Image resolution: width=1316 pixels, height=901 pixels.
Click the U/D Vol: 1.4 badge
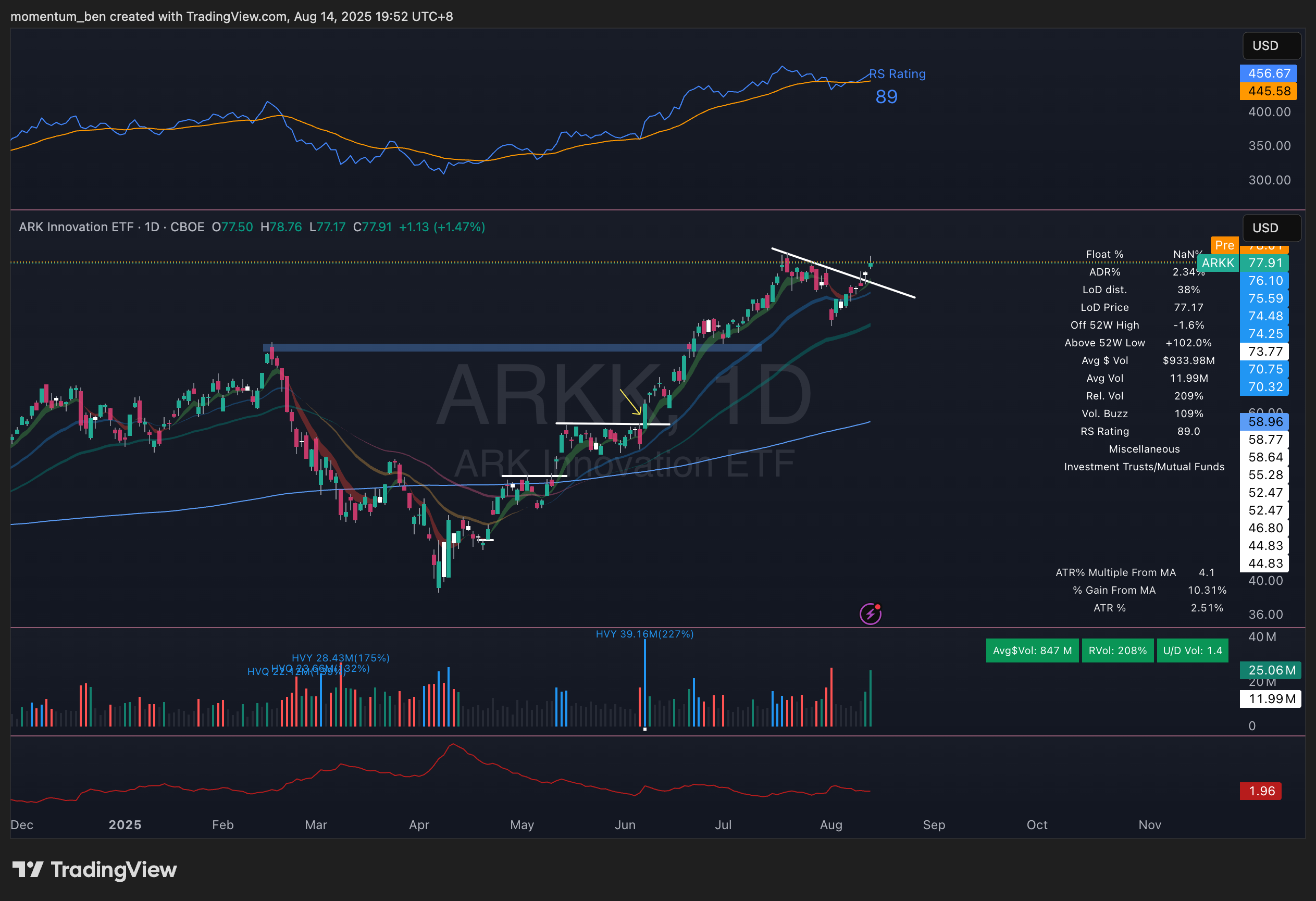click(x=1192, y=650)
